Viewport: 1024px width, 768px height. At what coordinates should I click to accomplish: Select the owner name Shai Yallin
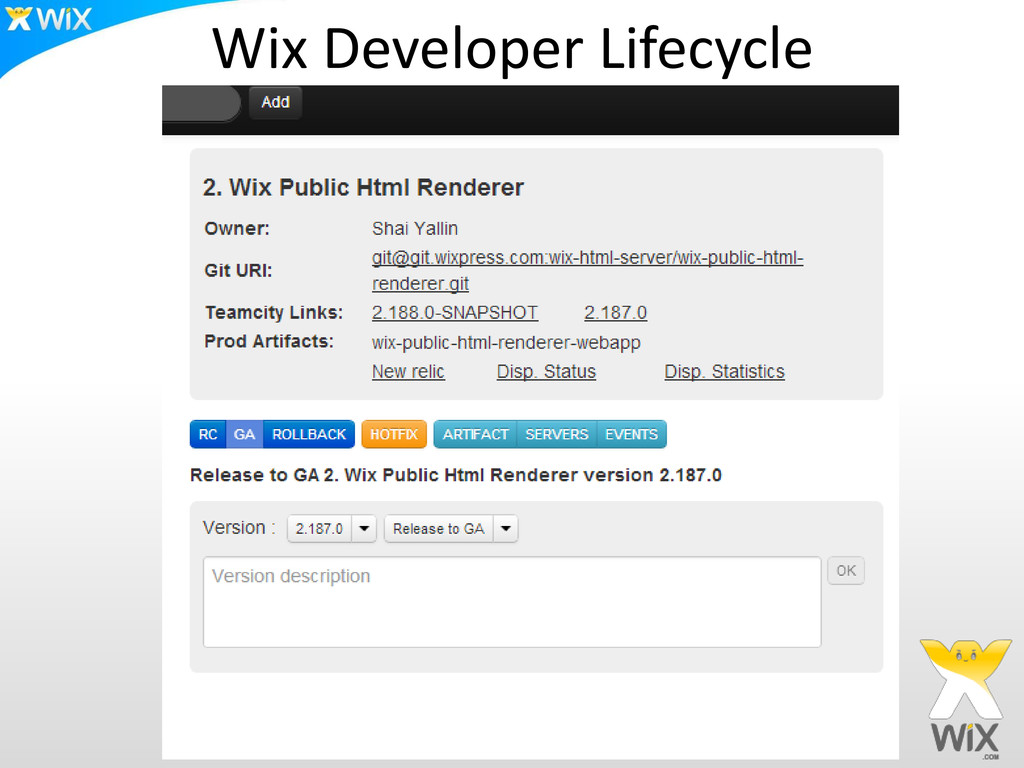click(415, 229)
